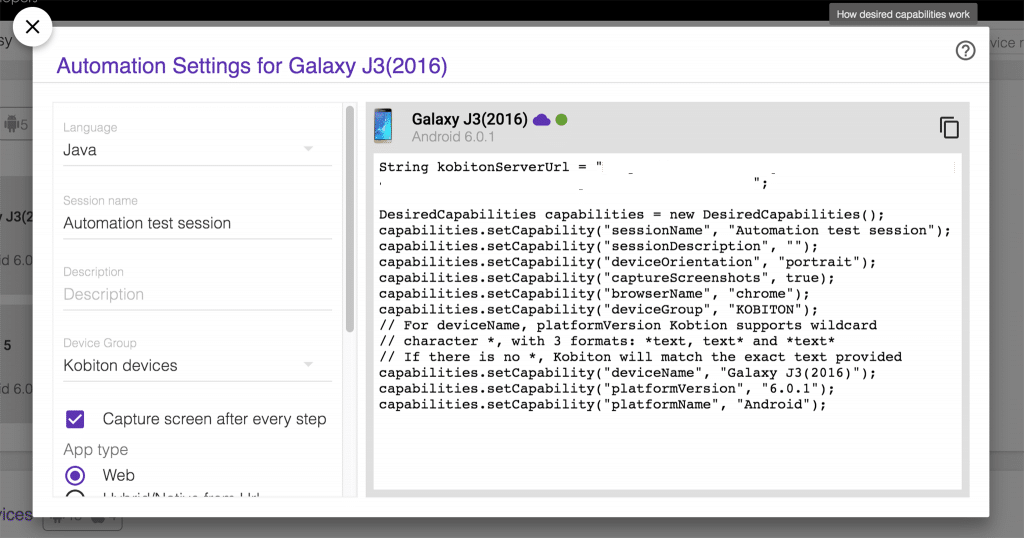Open the help question mark icon
1024x538 pixels.
point(965,51)
